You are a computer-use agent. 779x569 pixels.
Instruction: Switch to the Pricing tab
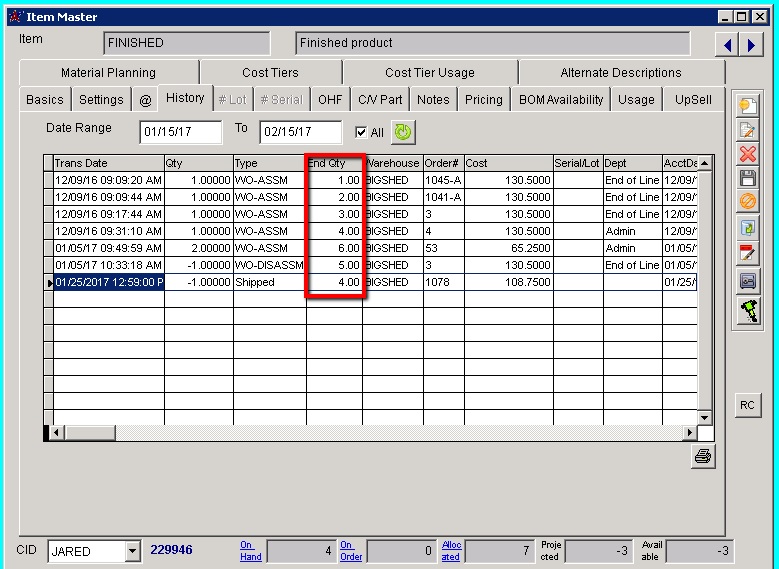(x=484, y=100)
